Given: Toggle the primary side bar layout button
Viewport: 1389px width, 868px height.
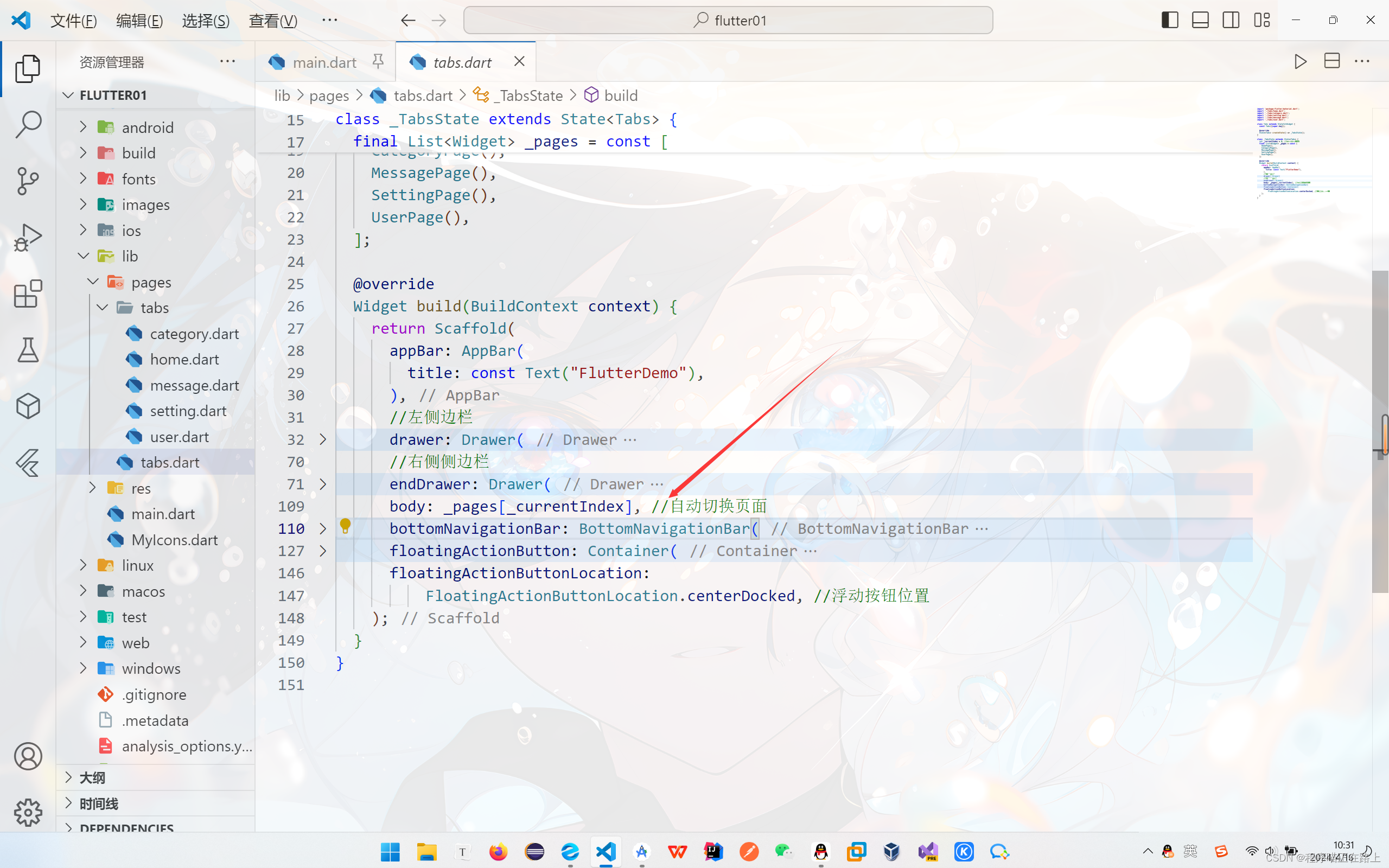Looking at the screenshot, I should pyautogui.click(x=1169, y=20).
